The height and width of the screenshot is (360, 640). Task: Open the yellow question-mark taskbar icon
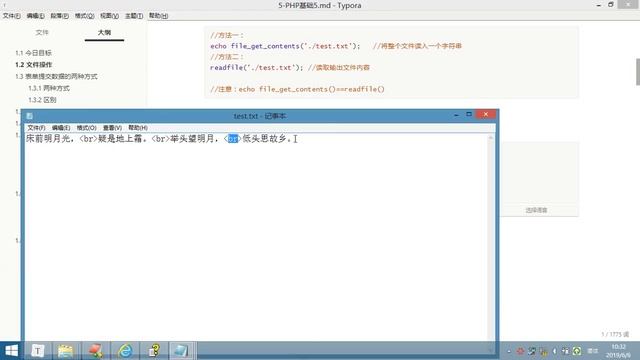(x=154, y=351)
